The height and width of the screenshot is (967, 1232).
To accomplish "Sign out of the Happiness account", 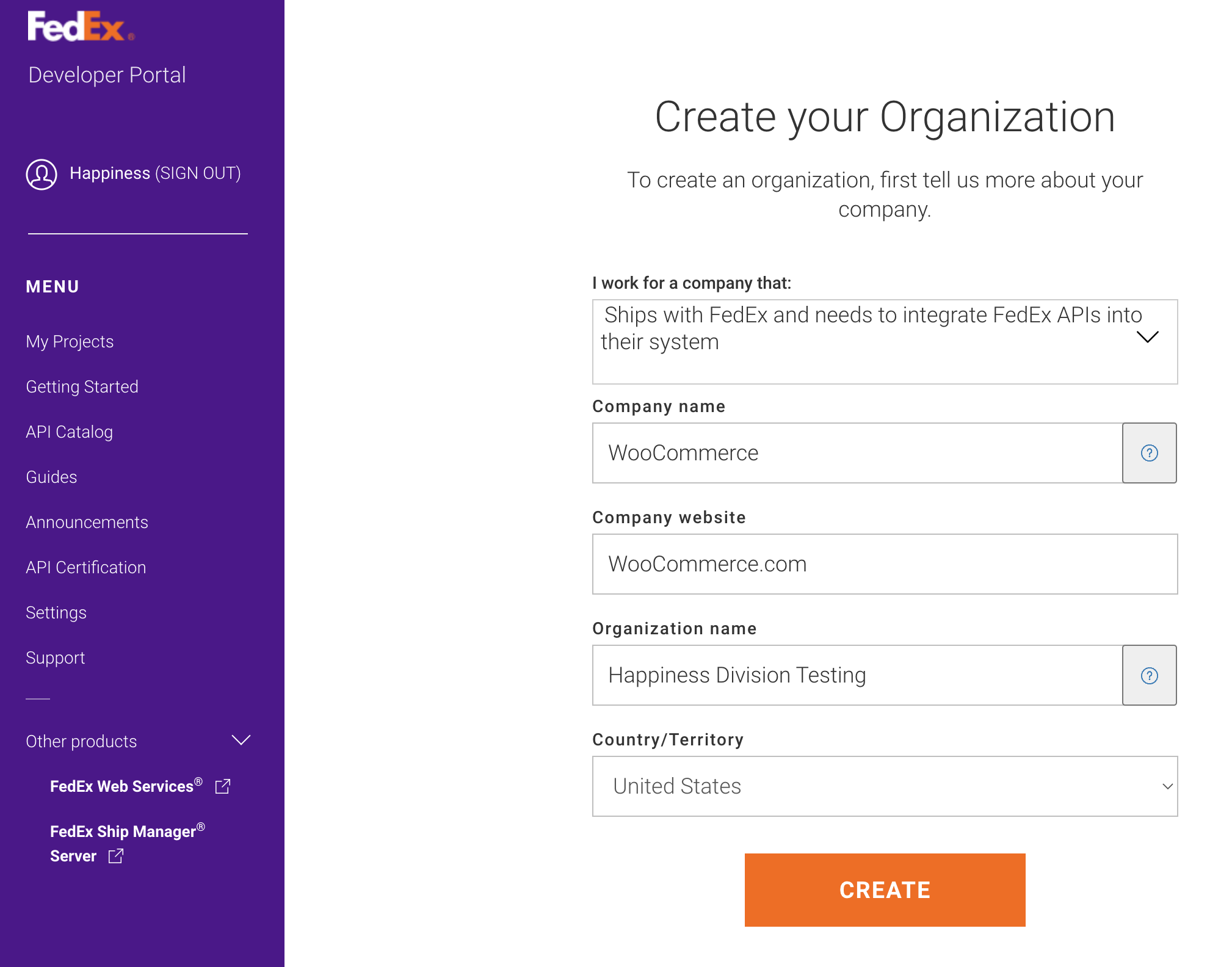I will (200, 173).
